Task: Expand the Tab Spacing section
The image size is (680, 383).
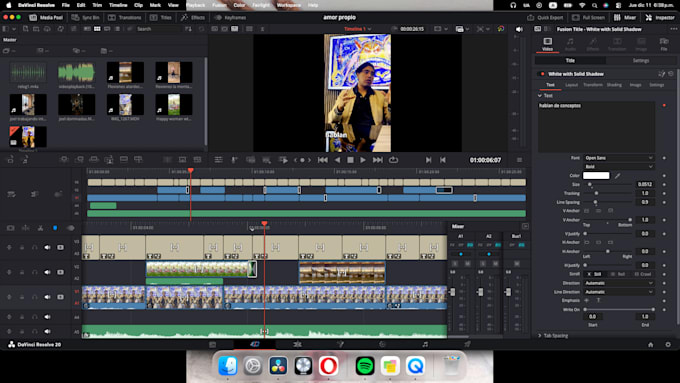Action: tap(540, 336)
